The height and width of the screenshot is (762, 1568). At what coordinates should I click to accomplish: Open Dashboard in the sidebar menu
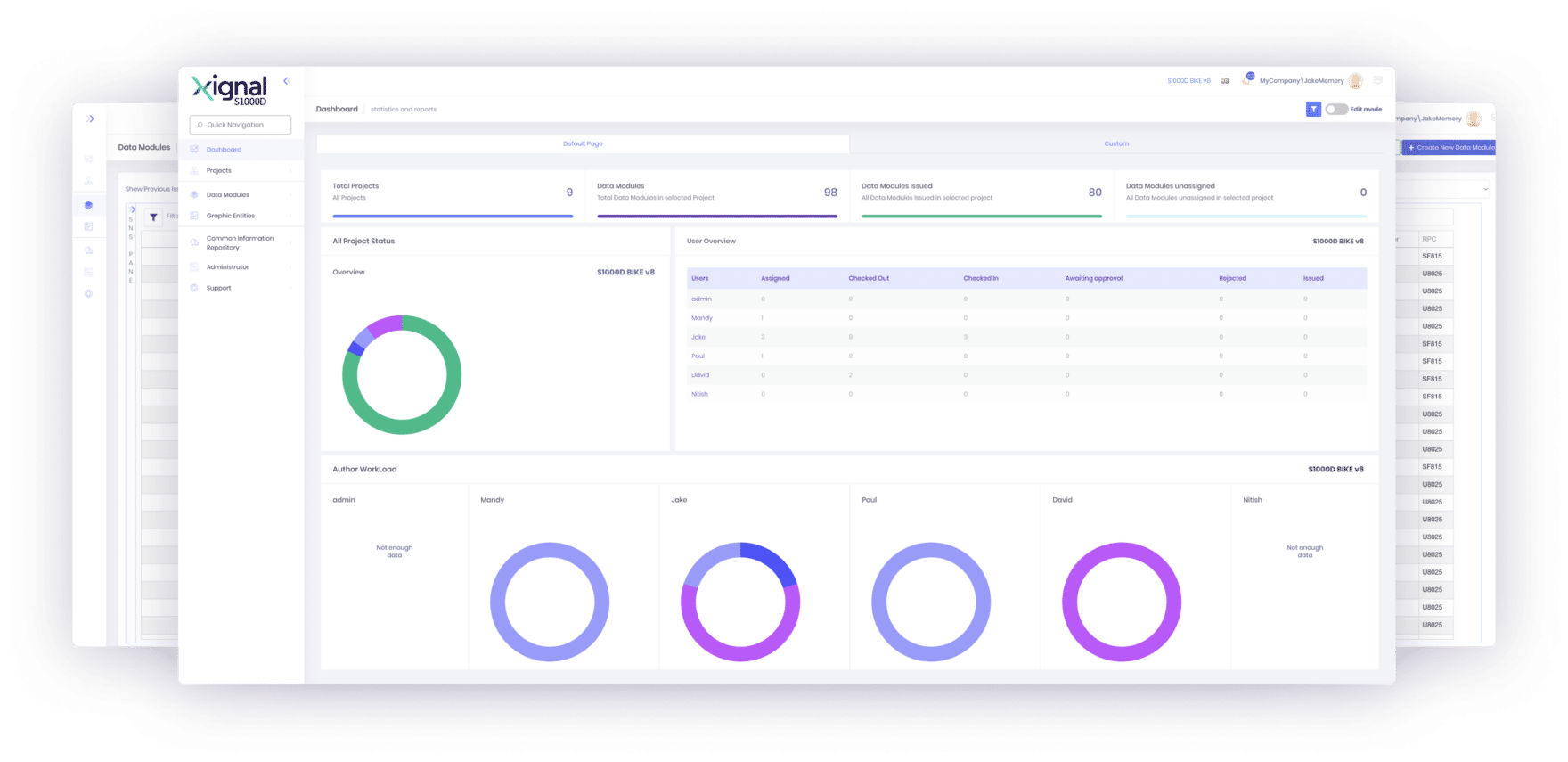tap(224, 150)
